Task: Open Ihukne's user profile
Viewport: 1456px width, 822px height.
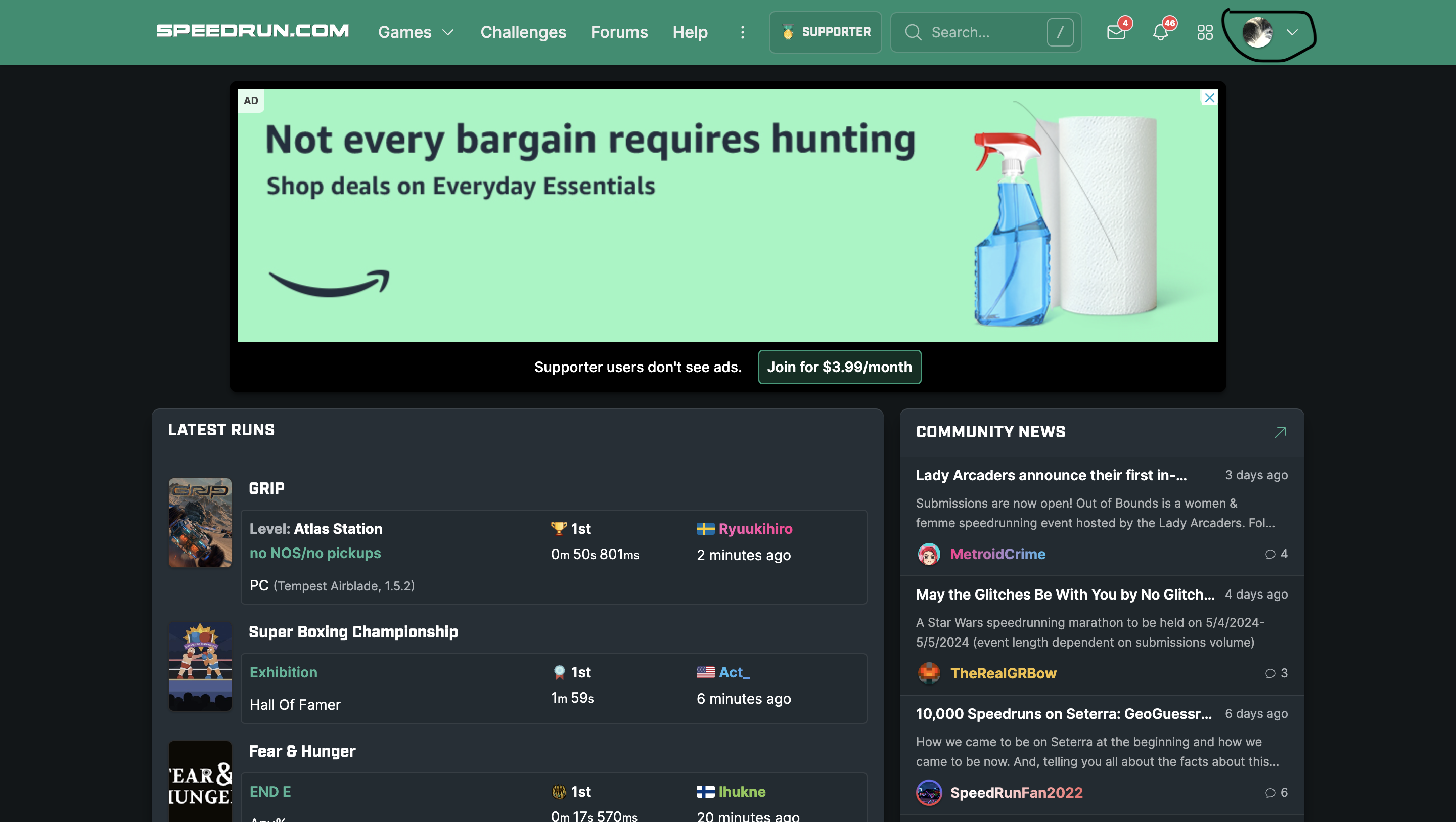Action: pyautogui.click(x=742, y=792)
